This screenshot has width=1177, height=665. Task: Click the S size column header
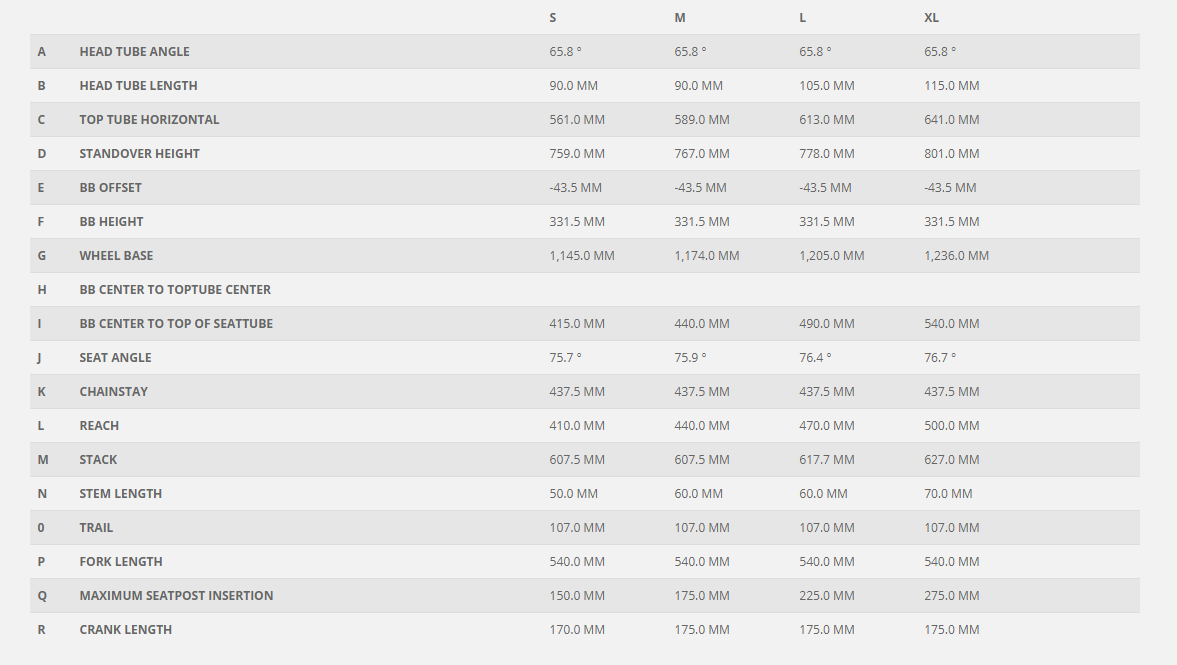click(553, 18)
